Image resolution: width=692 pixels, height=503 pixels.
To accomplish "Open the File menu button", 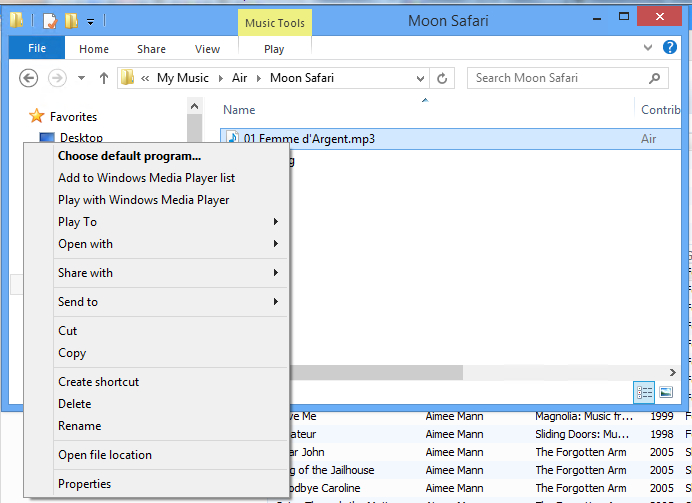I will (x=37, y=48).
